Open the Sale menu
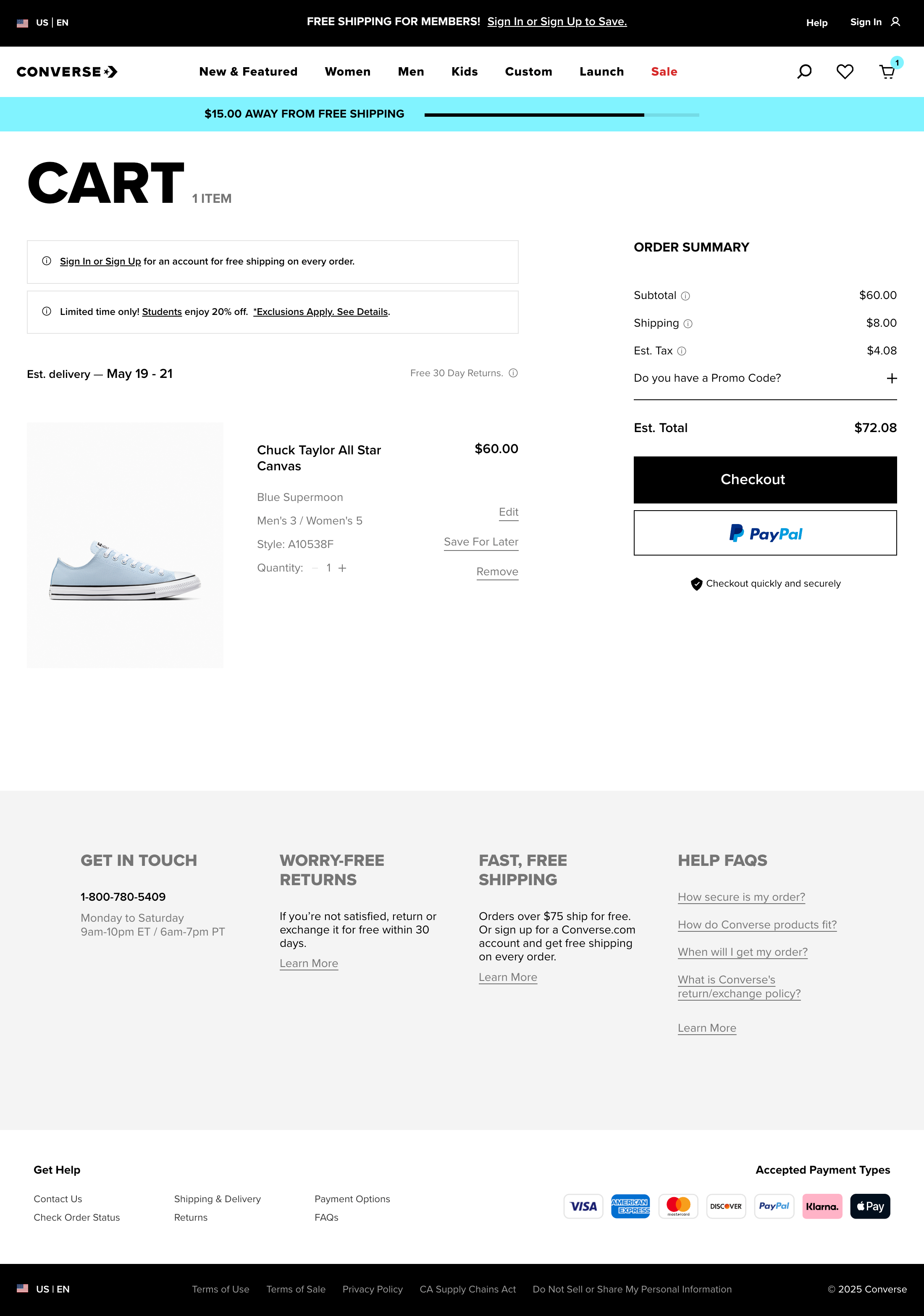Screen dimensions: 924x1316 pyautogui.click(x=664, y=72)
